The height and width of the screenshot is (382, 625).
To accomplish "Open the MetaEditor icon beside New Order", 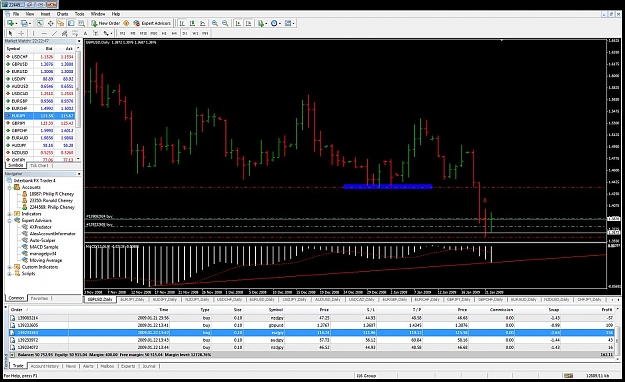I will click(126, 23).
